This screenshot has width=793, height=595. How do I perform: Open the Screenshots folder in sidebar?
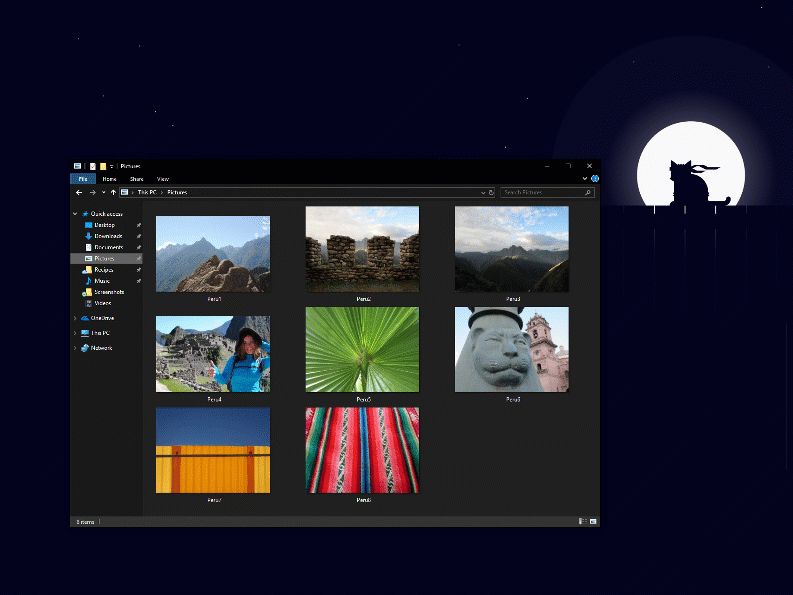tap(109, 292)
